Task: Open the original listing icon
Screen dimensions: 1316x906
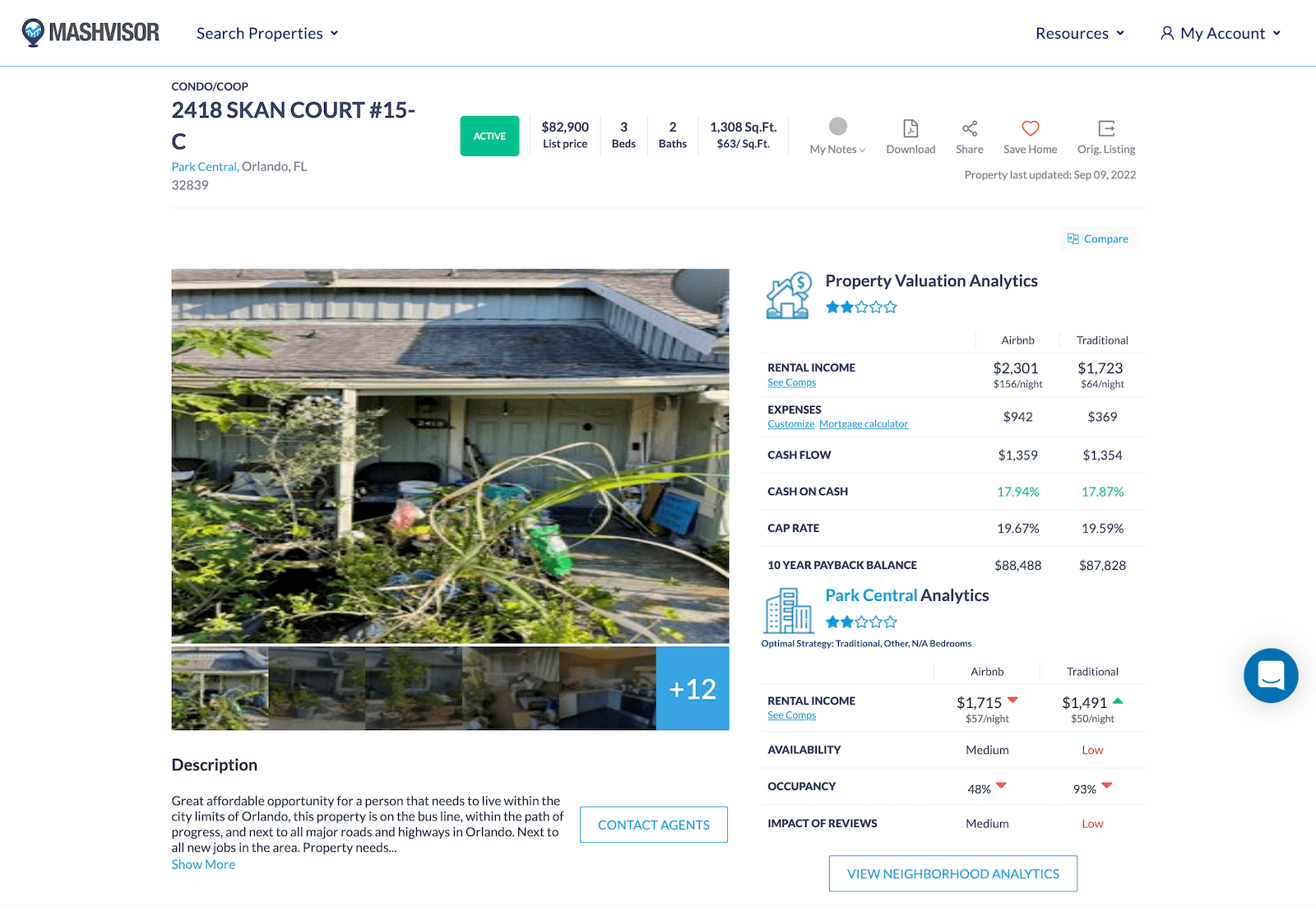Action: 1106,128
